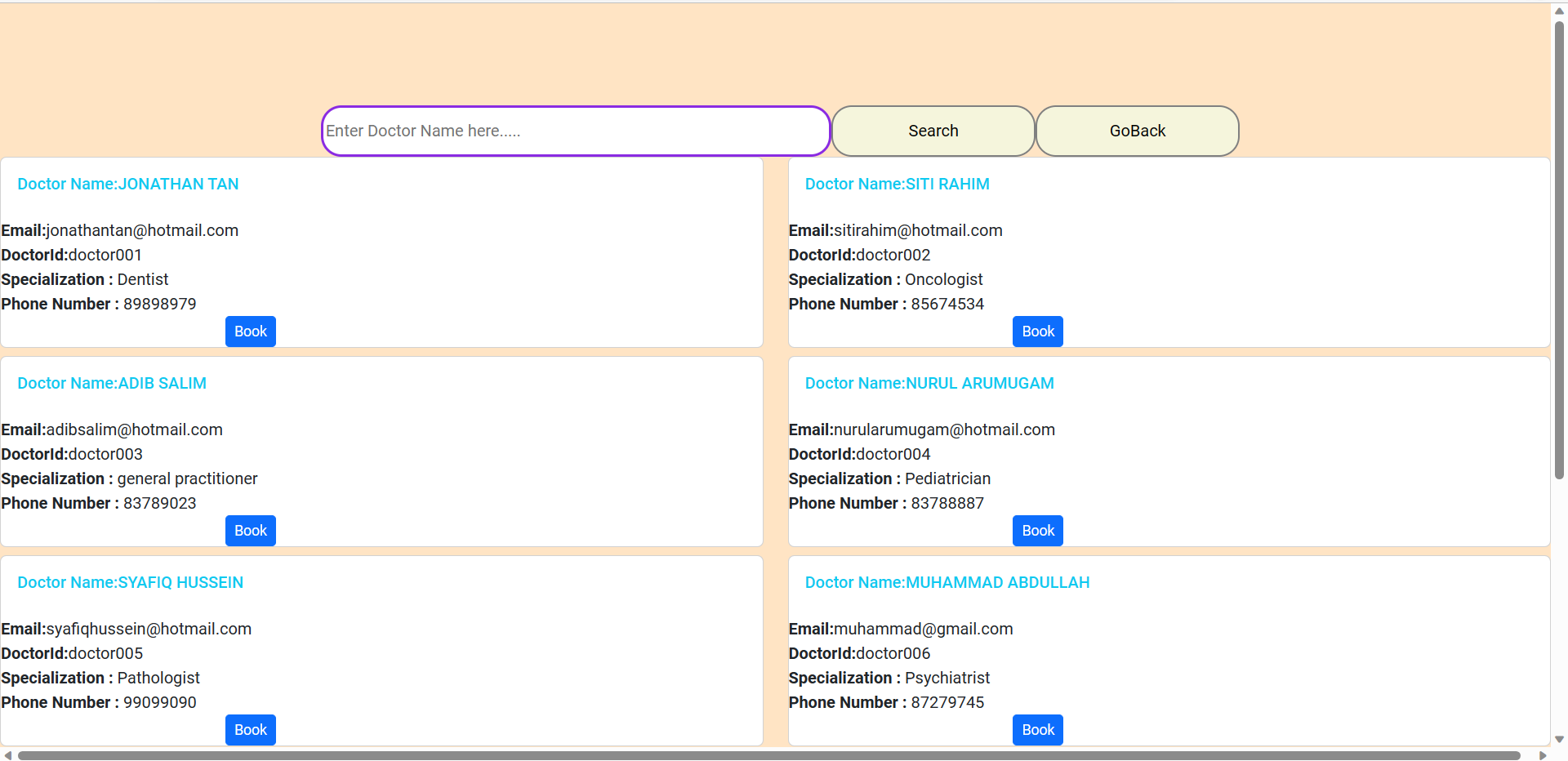This screenshot has height=761, width=1568.
Task: Select the Doctor Name:MUHAMMAD ABDULLAH heading
Action: pyautogui.click(x=947, y=582)
